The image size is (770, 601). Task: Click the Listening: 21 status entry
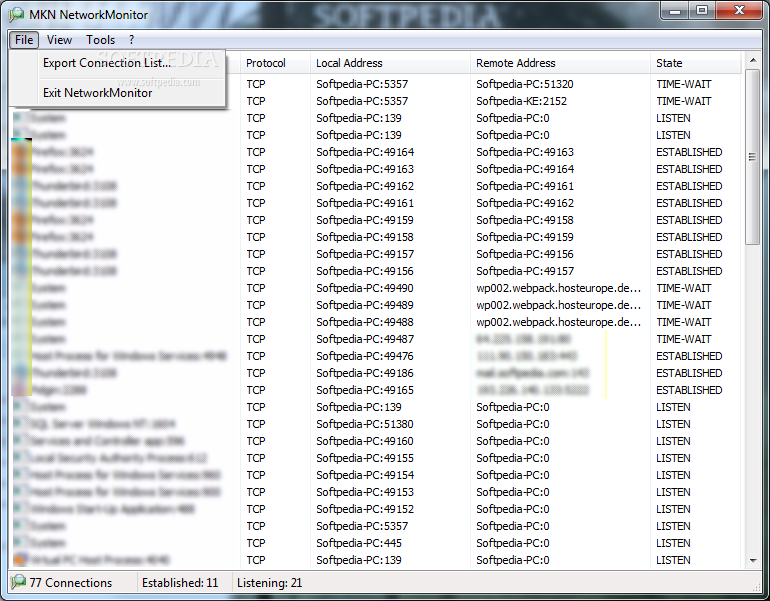pos(269,583)
